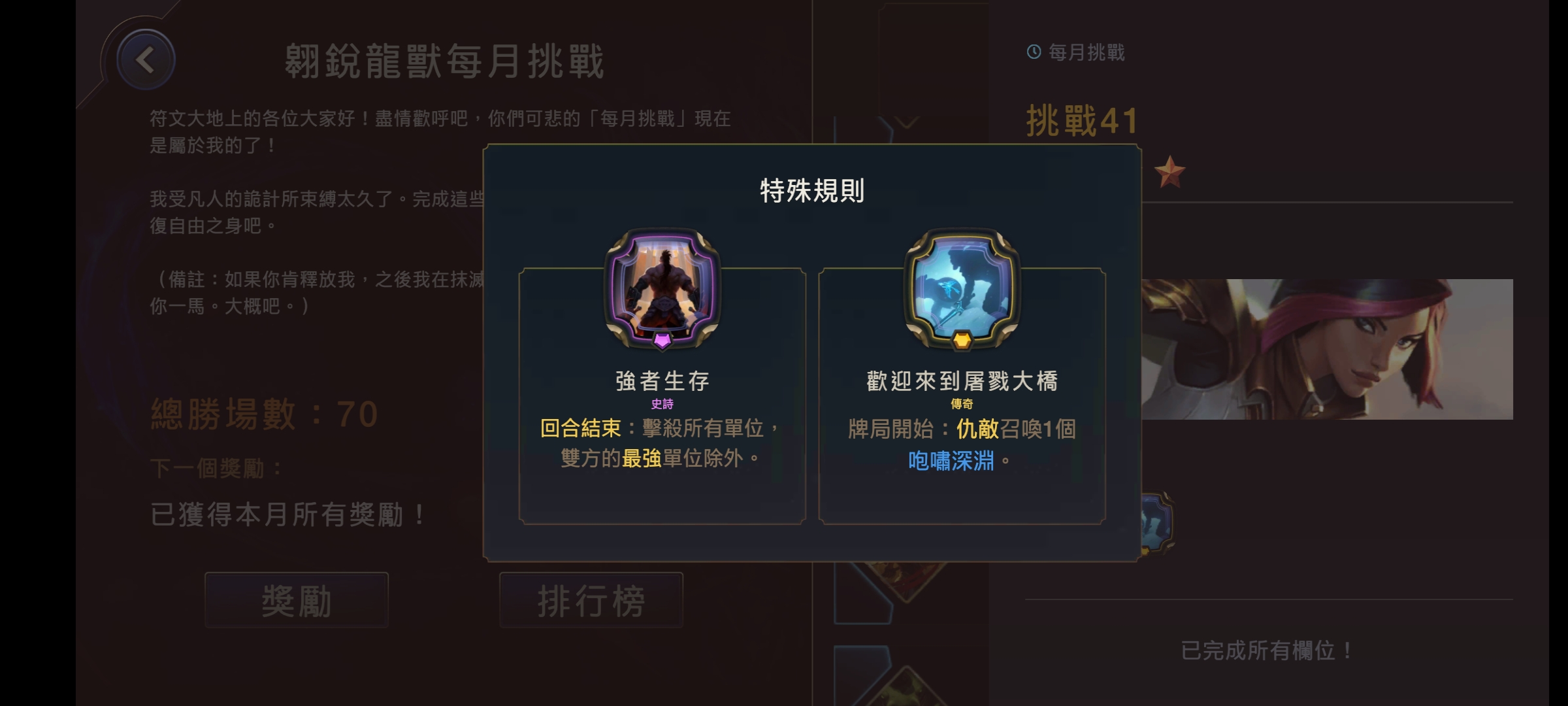Click the 特殊規則 dialog title
Image resolution: width=1568 pixels, height=706 pixels.
(x=812, y=191)
